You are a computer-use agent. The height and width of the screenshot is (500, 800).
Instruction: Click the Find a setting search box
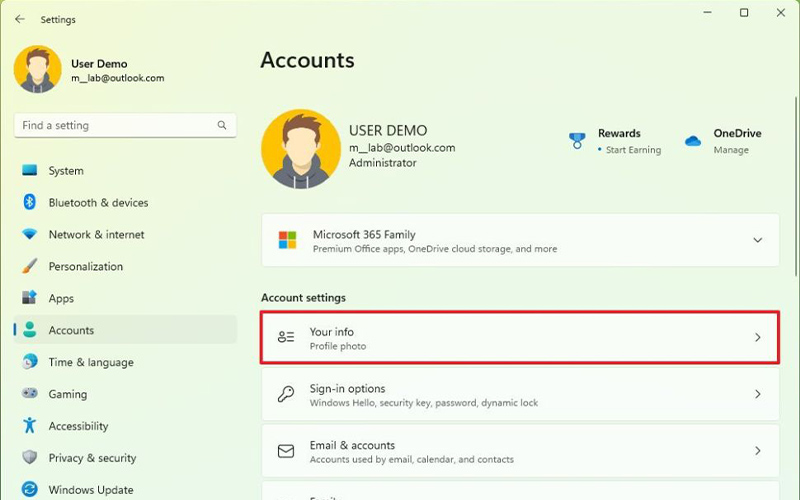pyautogui.click(x=125, y=125)
